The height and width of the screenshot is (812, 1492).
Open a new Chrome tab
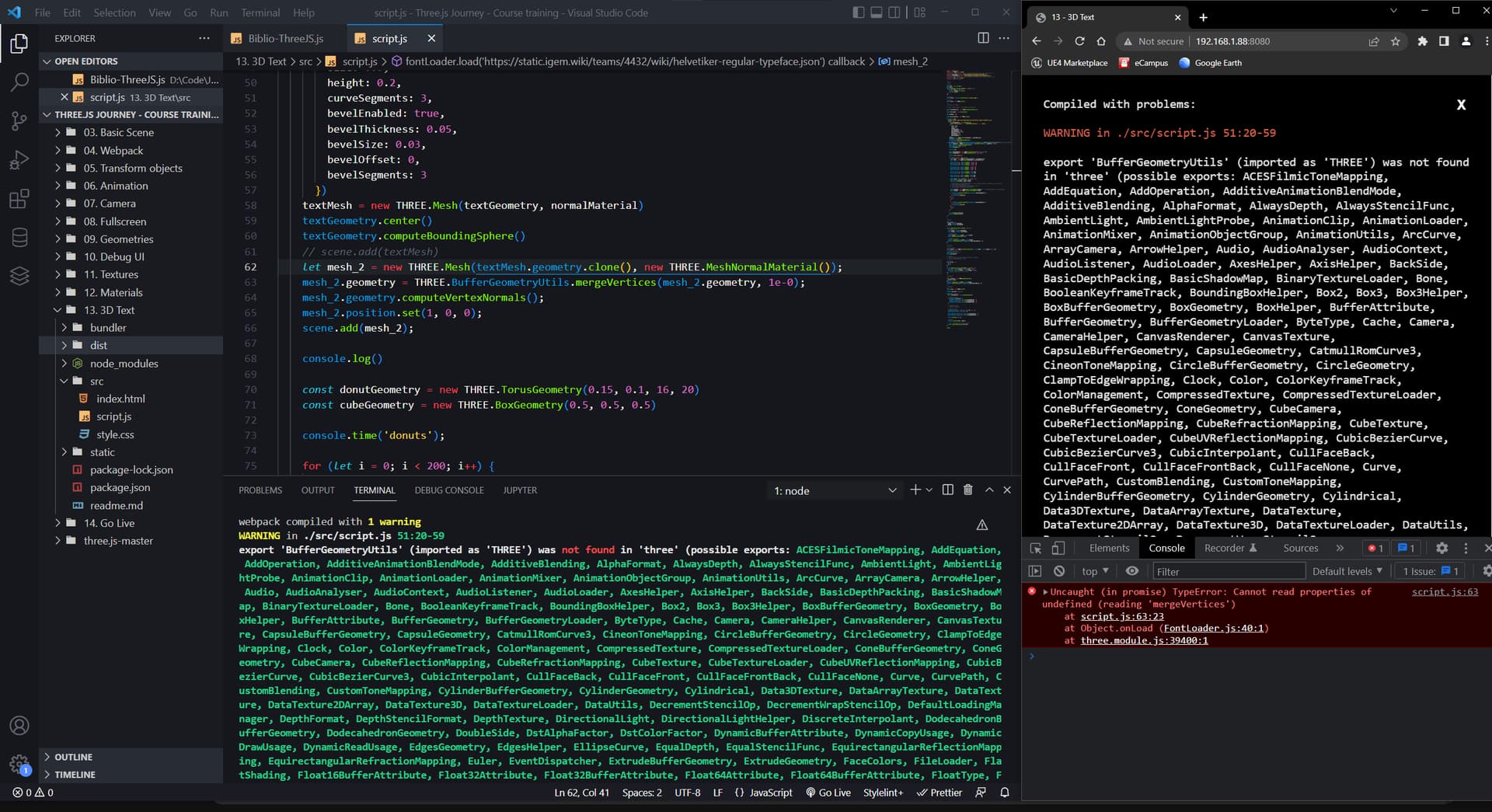pos(1203,17)
